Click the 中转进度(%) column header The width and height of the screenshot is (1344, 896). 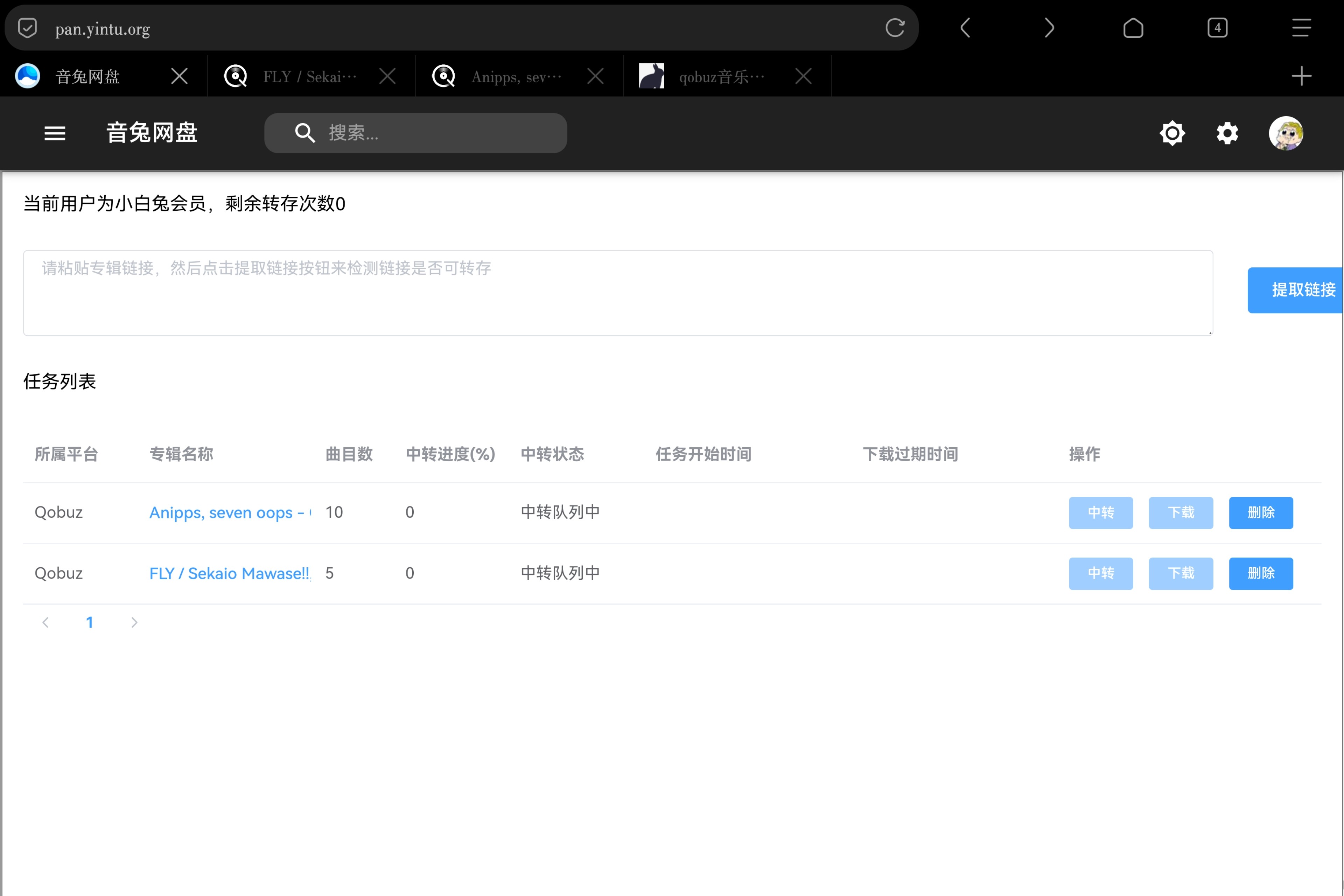click(x=450, y=454)
